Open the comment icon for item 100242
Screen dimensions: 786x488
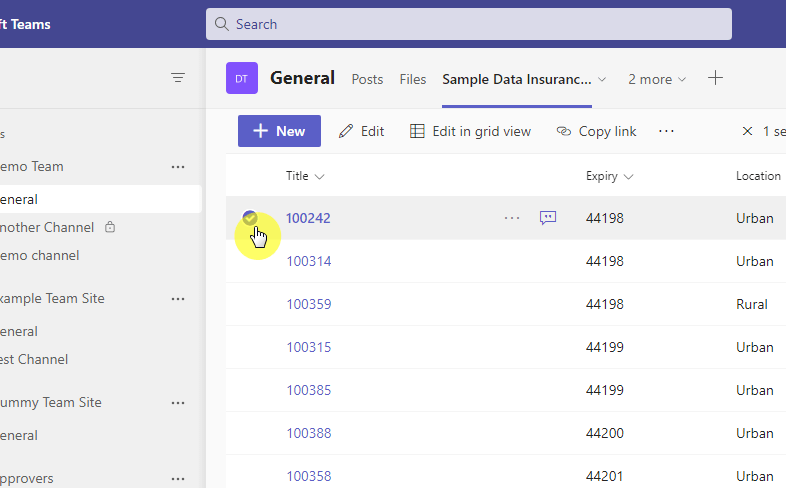pyautogui.click(x=548, y=217)
